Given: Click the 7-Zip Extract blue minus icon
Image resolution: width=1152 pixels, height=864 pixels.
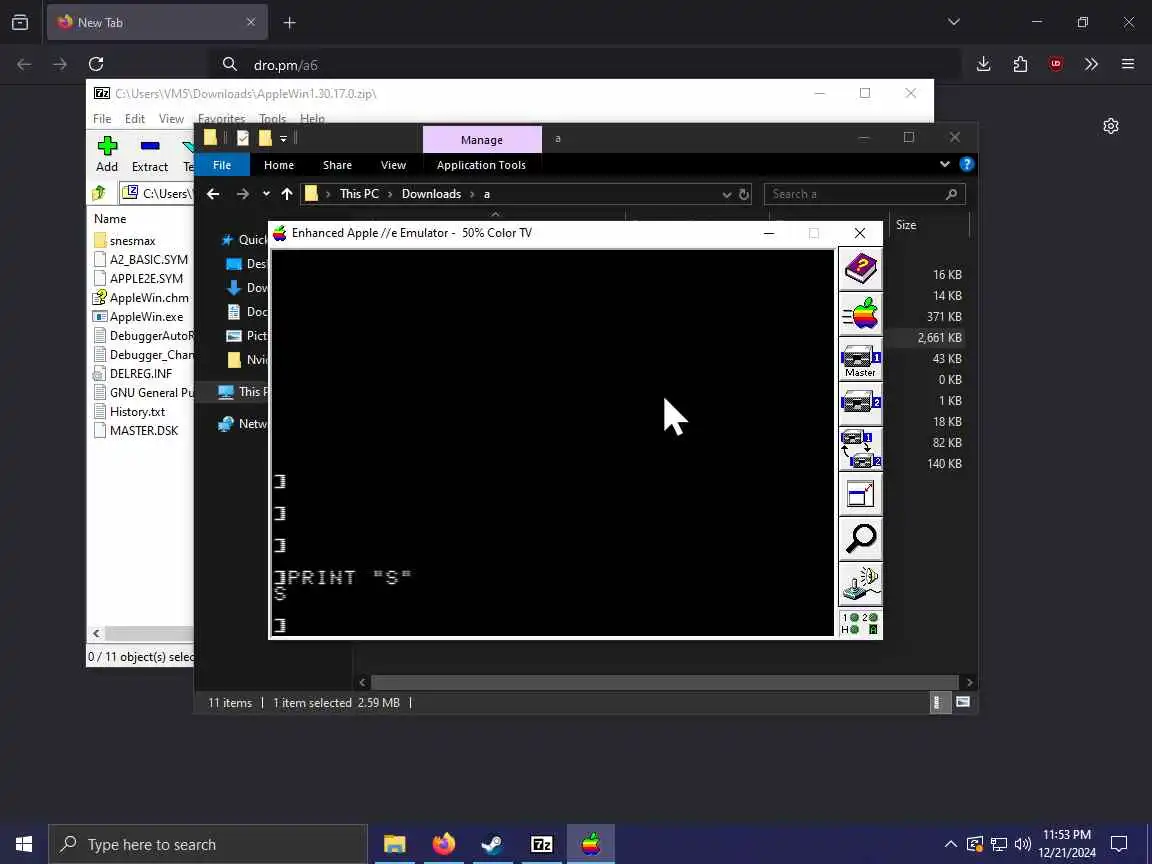Looking at the screenshot, I should coord(150,154).
